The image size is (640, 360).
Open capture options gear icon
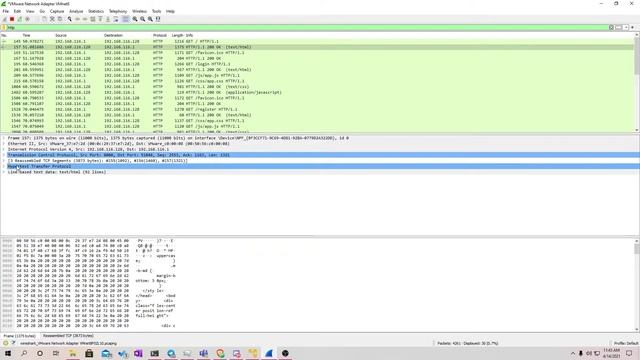point(27,19)
